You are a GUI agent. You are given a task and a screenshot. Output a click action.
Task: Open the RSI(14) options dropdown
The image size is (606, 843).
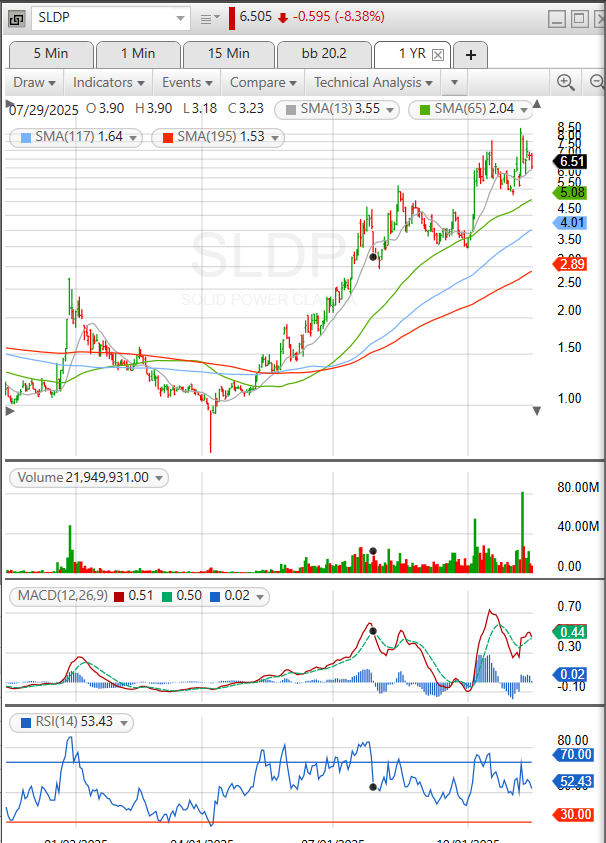[124, 723]
